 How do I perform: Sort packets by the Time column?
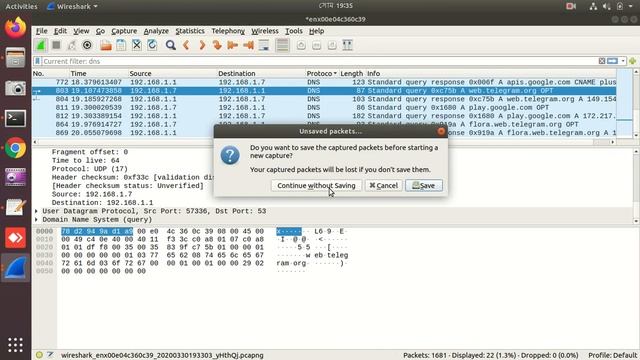98,73
